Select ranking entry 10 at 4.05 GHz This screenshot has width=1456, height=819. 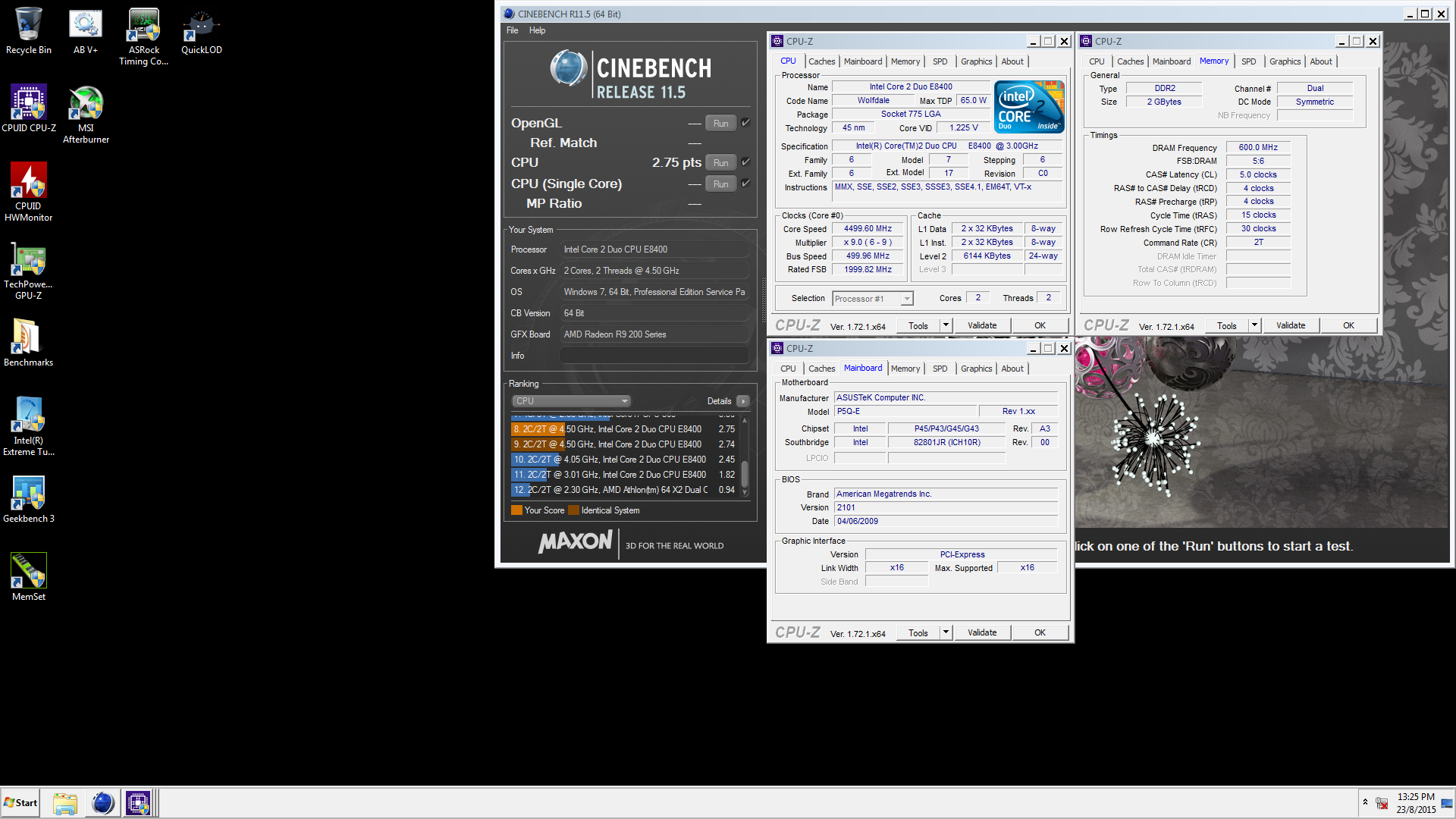625,460
